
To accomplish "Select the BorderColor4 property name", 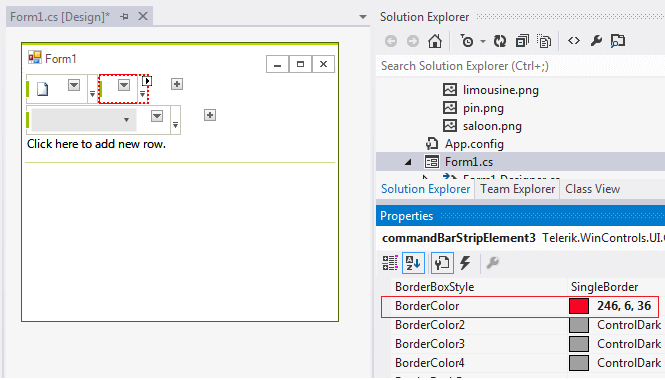I will [430, 363].
